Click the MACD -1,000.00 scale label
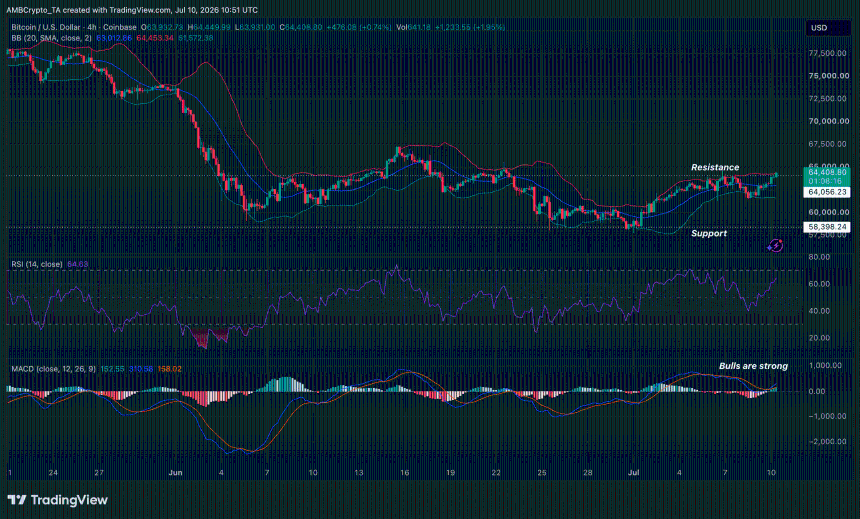860x519 pixels. 827,416
